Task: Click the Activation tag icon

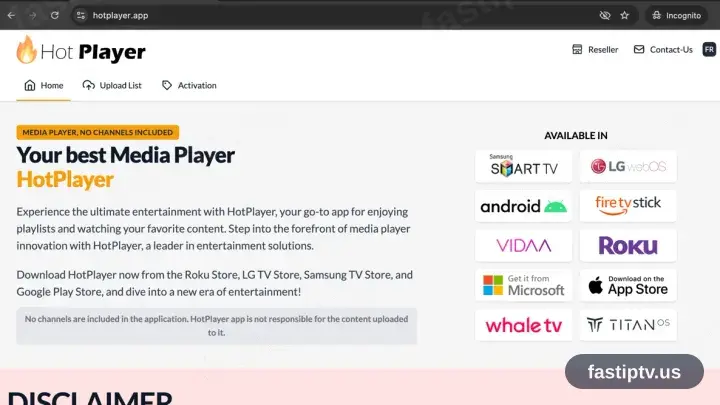Action: (x=167, y=85)
